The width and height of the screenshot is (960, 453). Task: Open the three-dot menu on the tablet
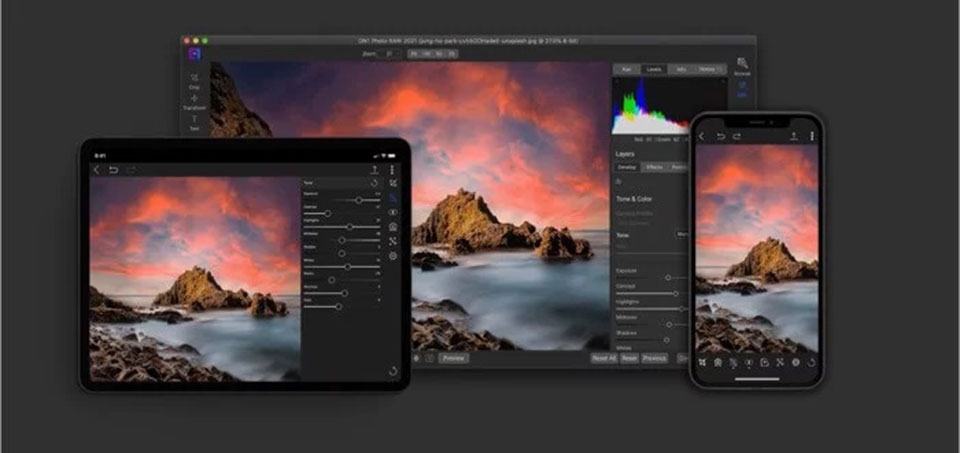coord(392,170)
